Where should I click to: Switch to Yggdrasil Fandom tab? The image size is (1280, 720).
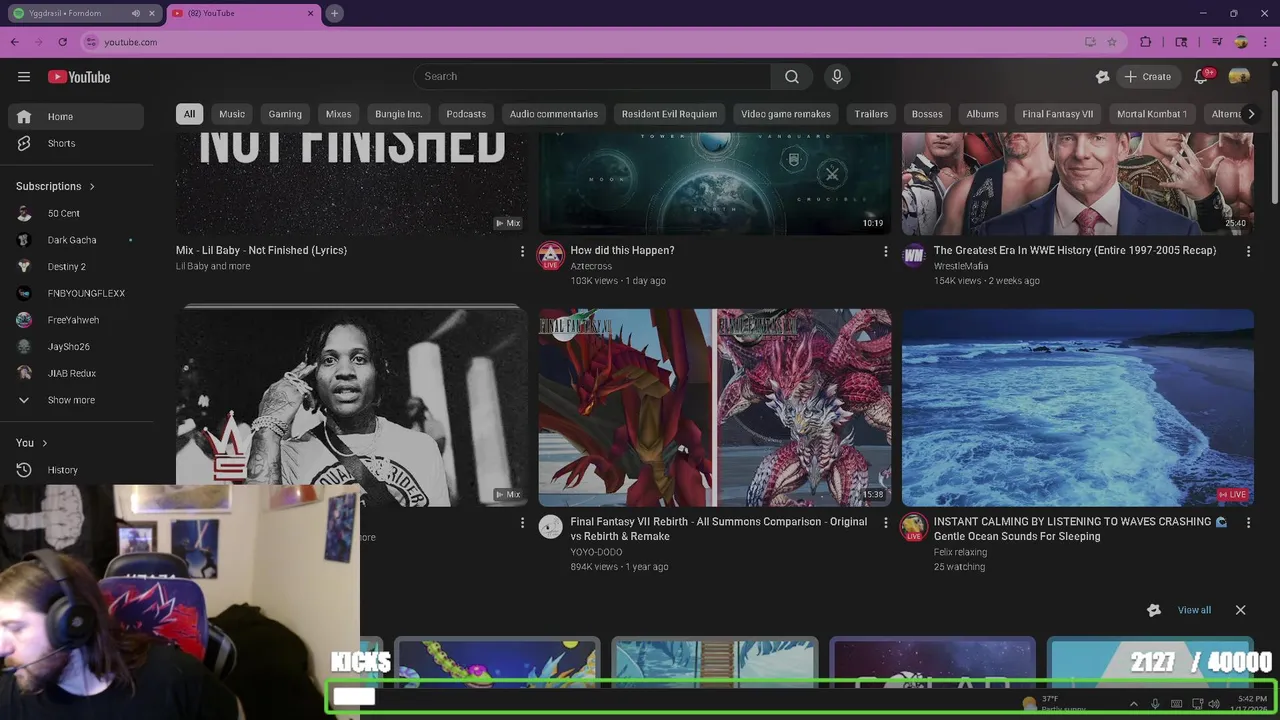click(x=82, y=13)
